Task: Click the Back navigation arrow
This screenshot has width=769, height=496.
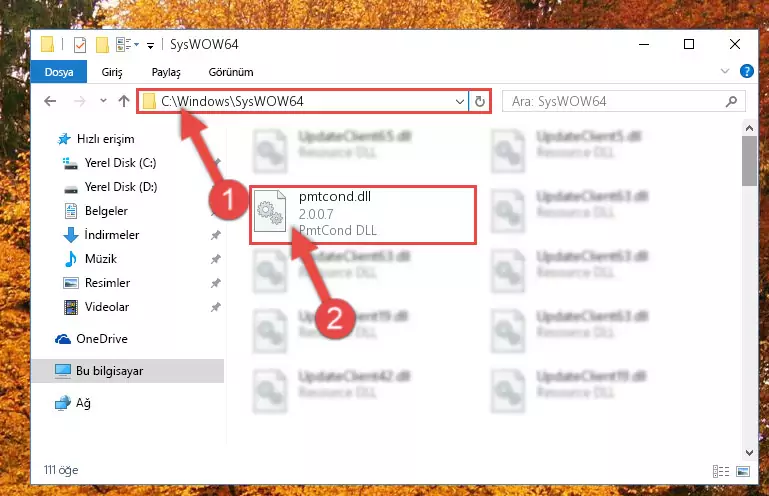Action: pos(51,102)
